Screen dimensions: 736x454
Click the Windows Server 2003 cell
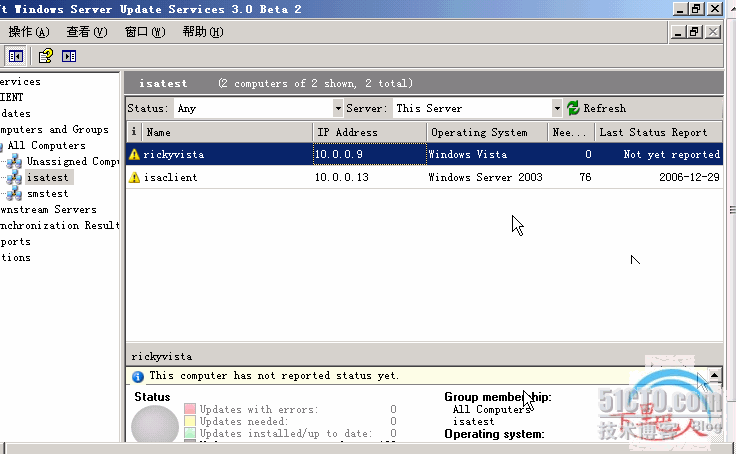[x=485, y=177]
